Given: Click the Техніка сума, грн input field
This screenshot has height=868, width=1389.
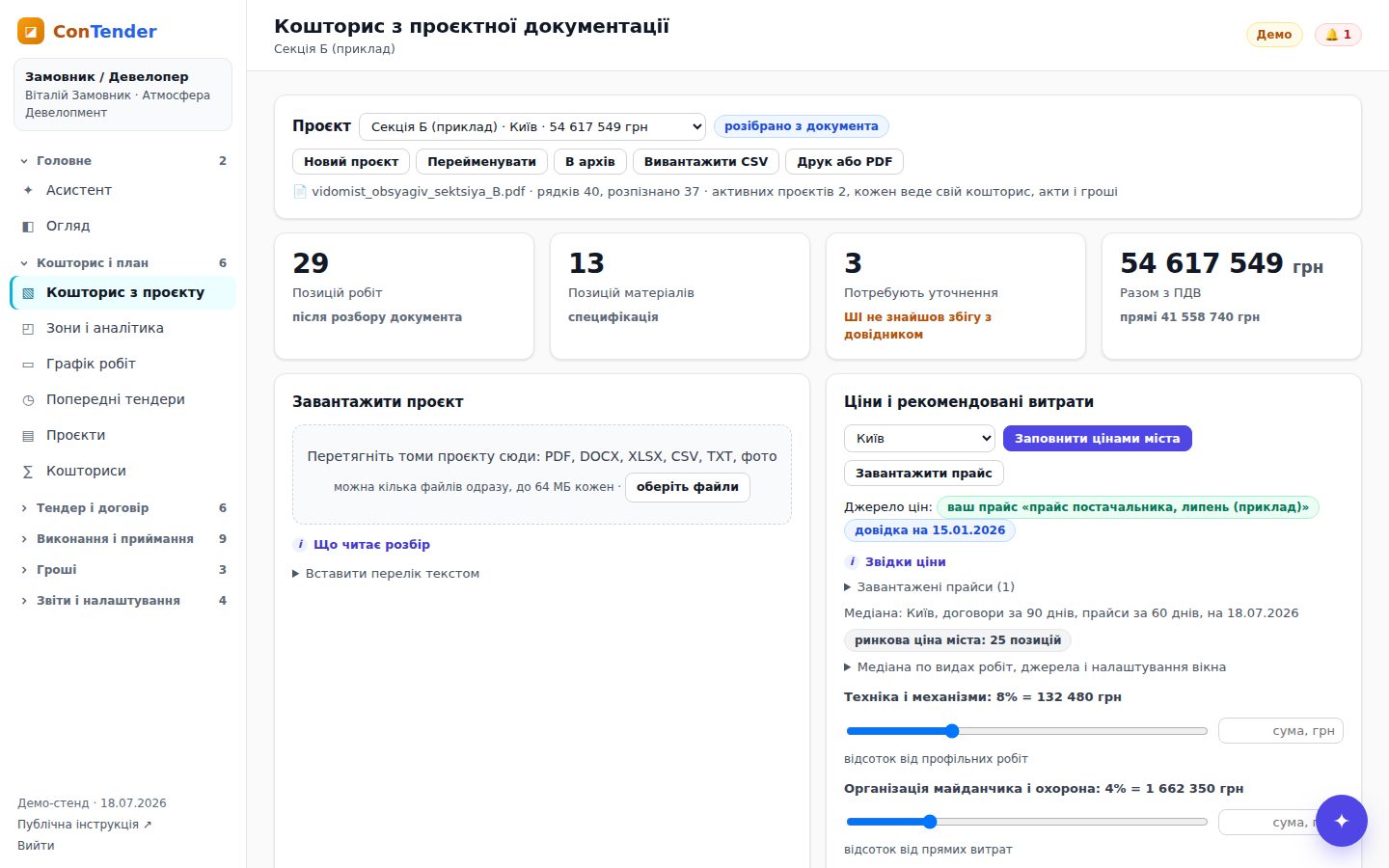Looking at the screenshot, I should tap(1281, 731).
